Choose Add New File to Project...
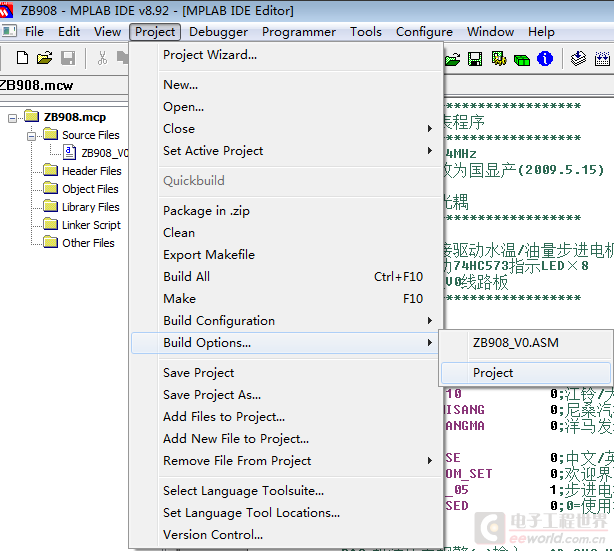 [x=286, y=439]
